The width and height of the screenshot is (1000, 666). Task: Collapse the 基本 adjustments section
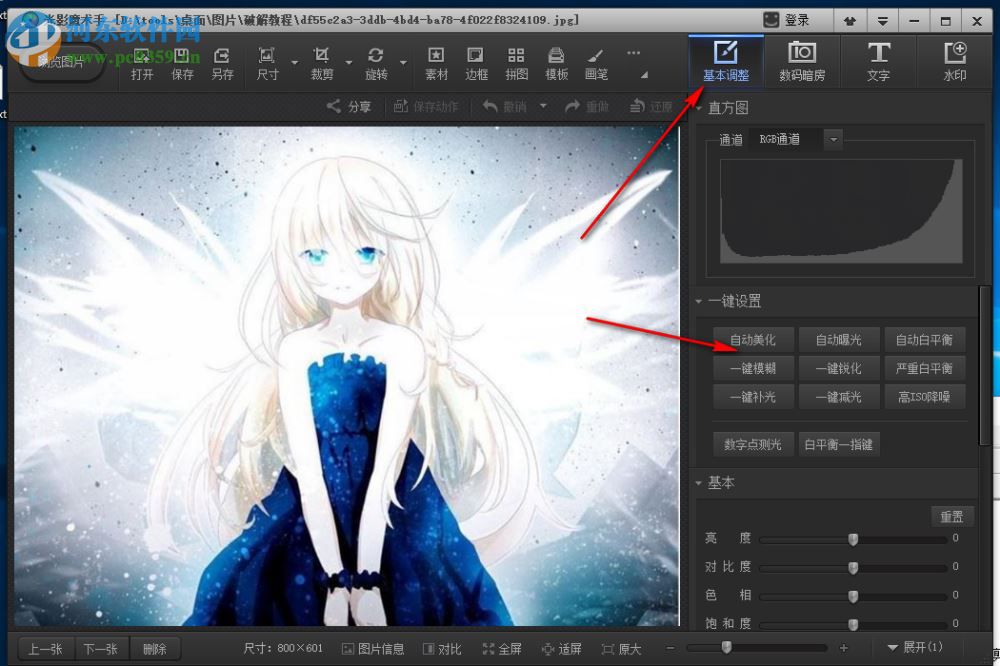pyautogui.click(x=698, y=483)
